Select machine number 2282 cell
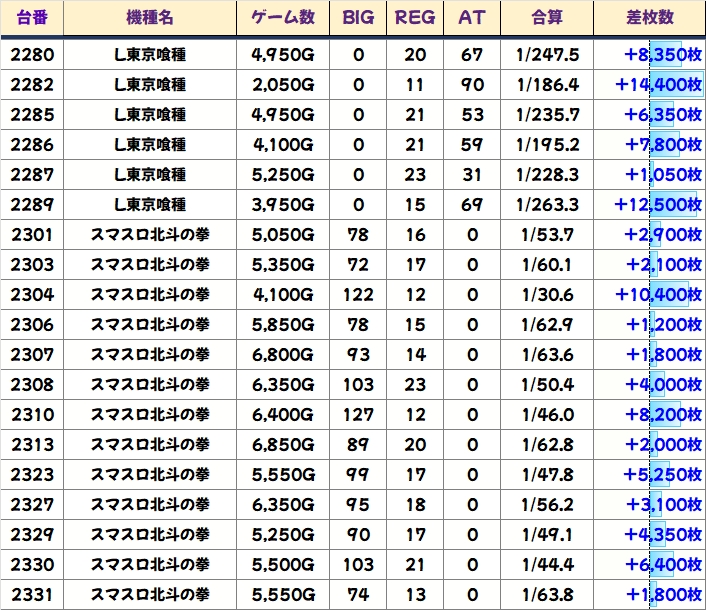Image resolution: width=706 pixels, height=610 pixels. pyautogui.click(x=32, y=85)
